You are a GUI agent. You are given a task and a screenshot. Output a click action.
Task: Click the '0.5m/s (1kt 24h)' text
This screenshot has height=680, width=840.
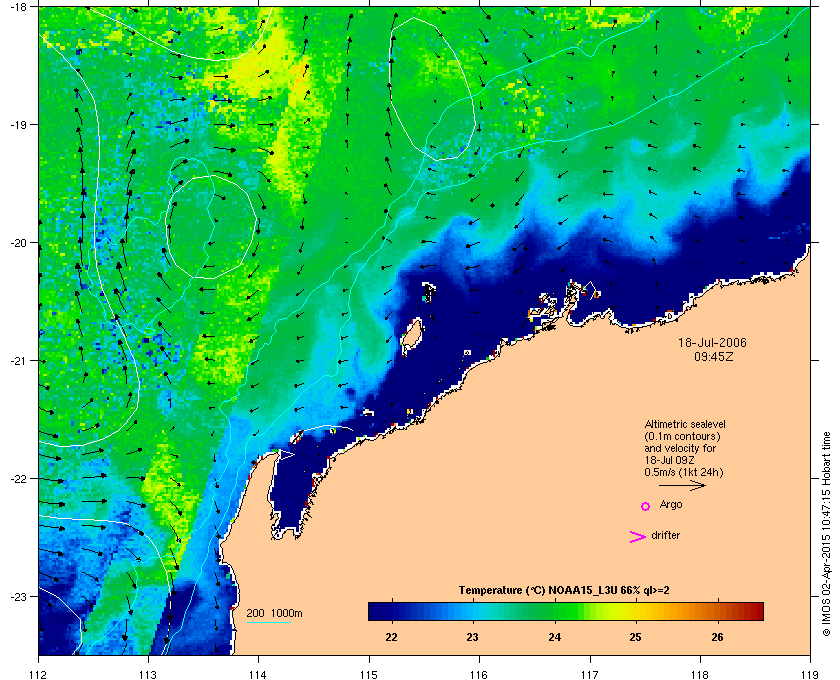684,473
